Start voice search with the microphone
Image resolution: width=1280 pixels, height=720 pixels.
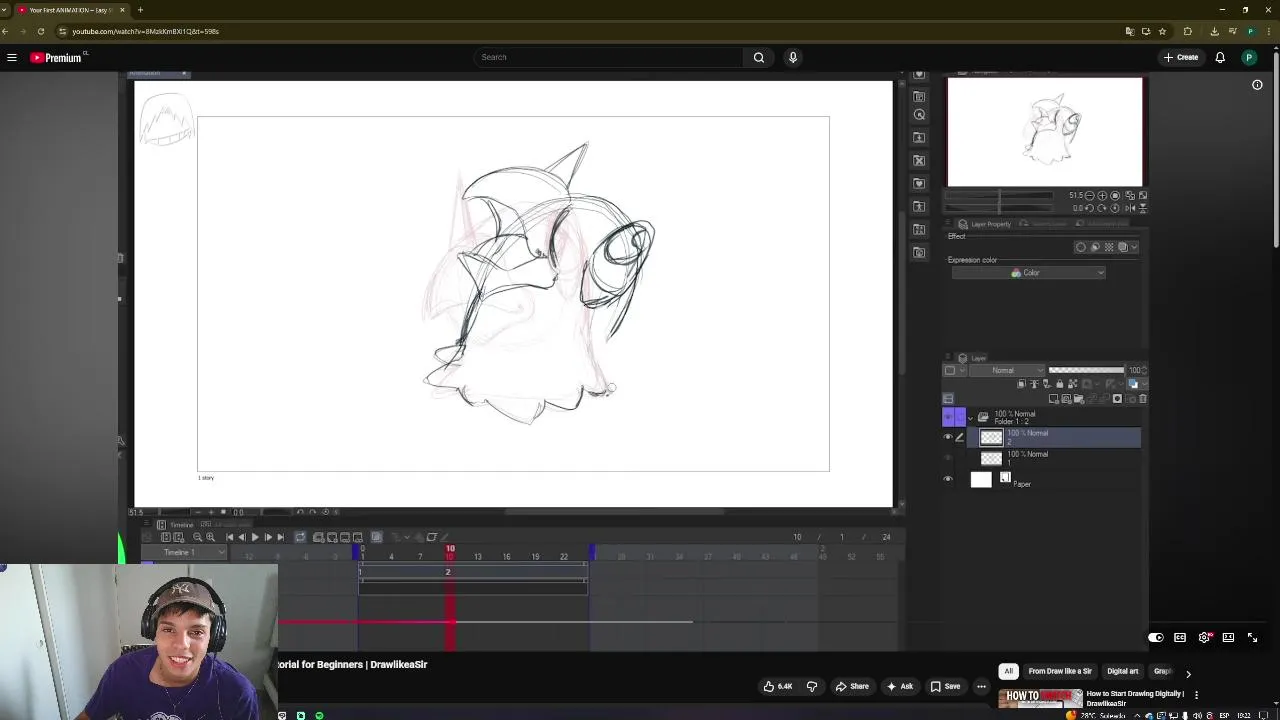[793, 57]
